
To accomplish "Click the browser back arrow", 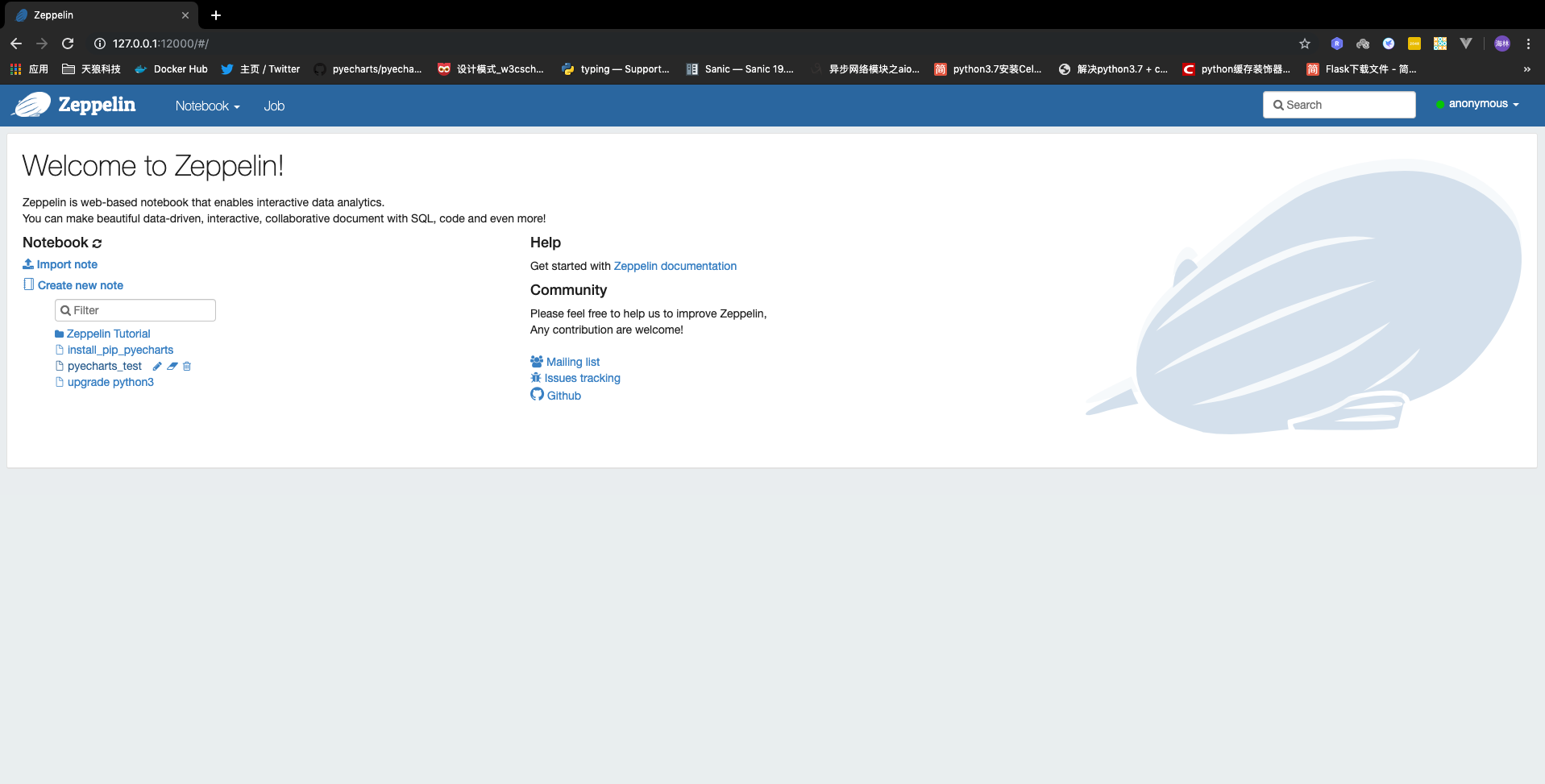I will (x=16, y=44).
